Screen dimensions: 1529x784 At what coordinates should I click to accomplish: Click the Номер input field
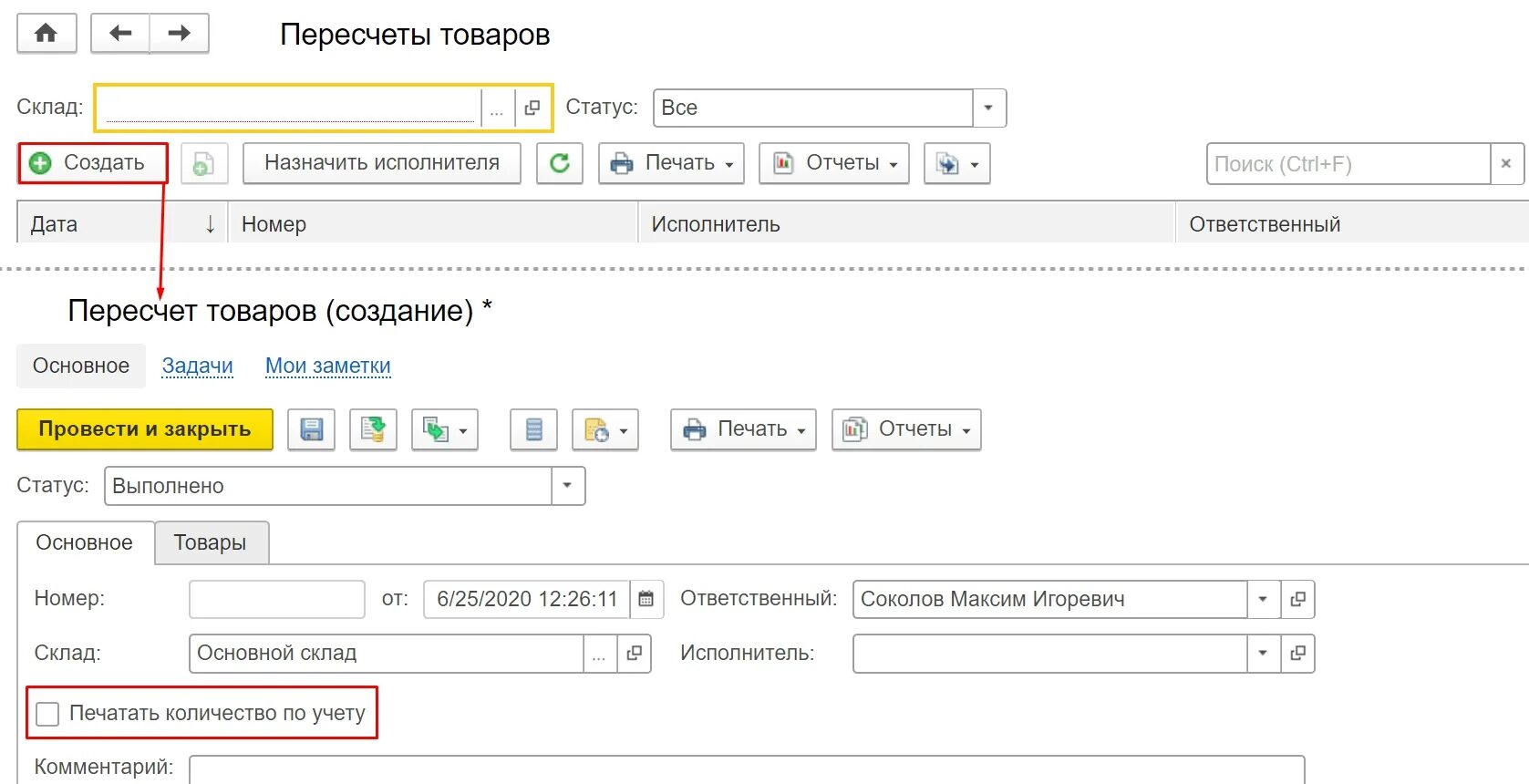coord(277,600)
